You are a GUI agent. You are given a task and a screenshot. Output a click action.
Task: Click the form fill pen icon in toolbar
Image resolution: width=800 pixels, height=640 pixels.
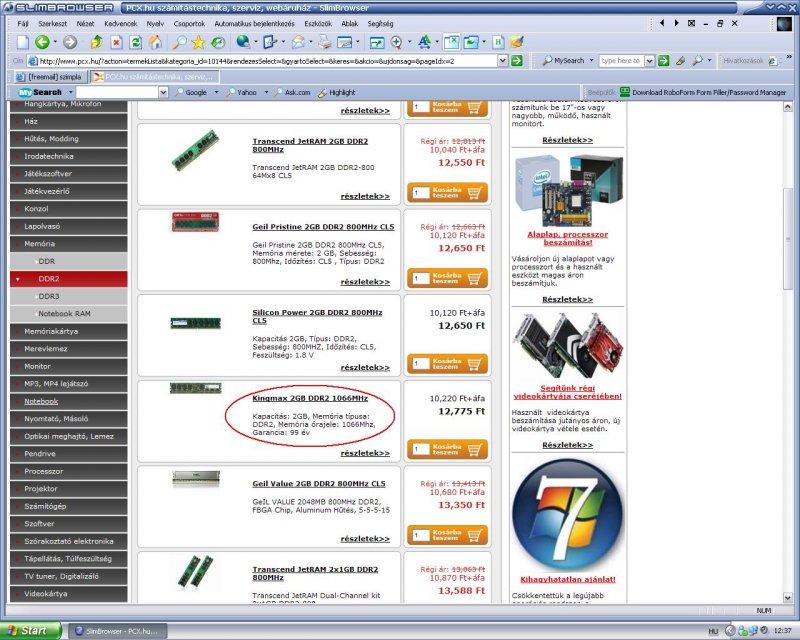269,42
